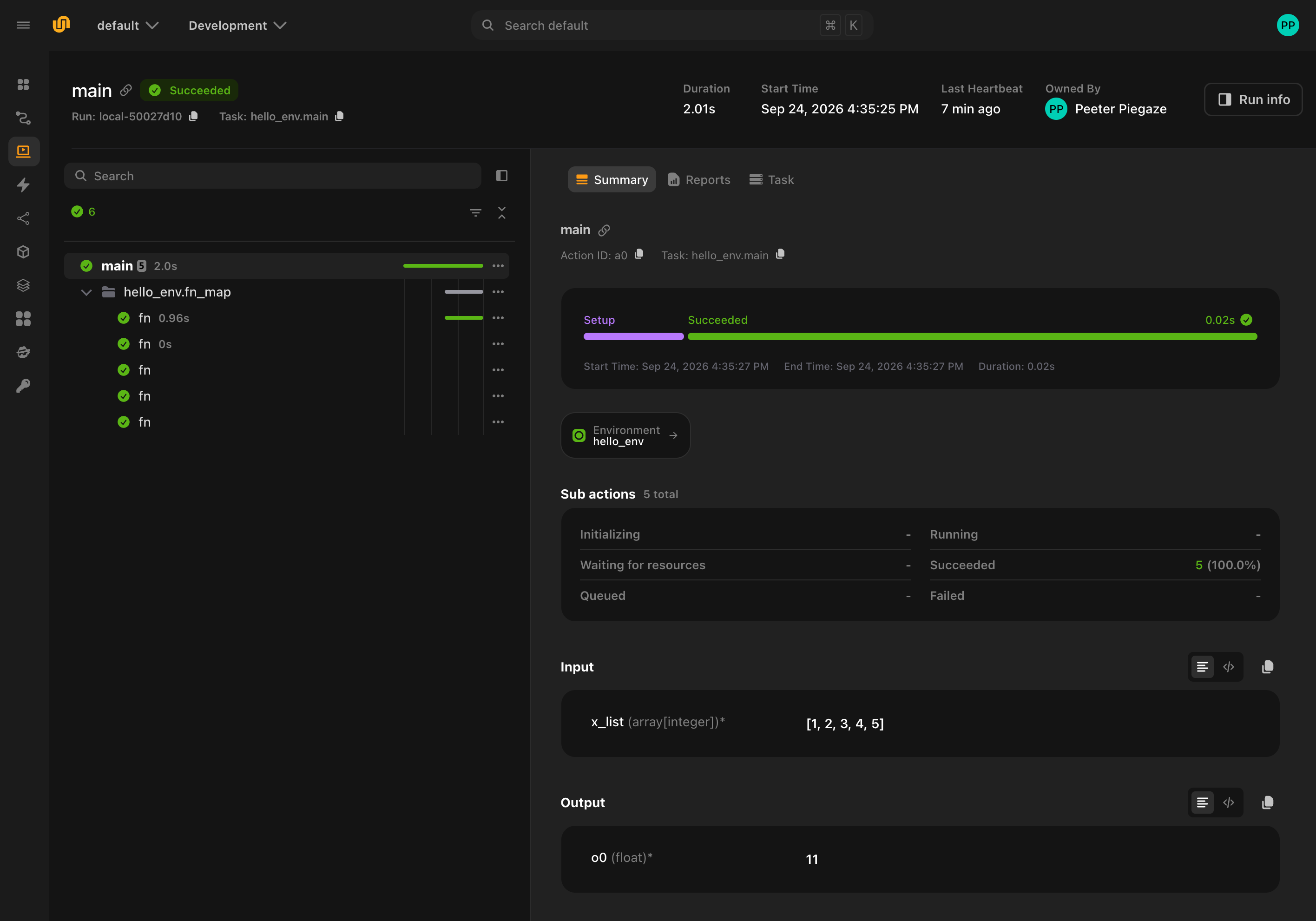This screenshot has width=1316, height=921.
Task: Select the main action row
Action: point(287,266)
